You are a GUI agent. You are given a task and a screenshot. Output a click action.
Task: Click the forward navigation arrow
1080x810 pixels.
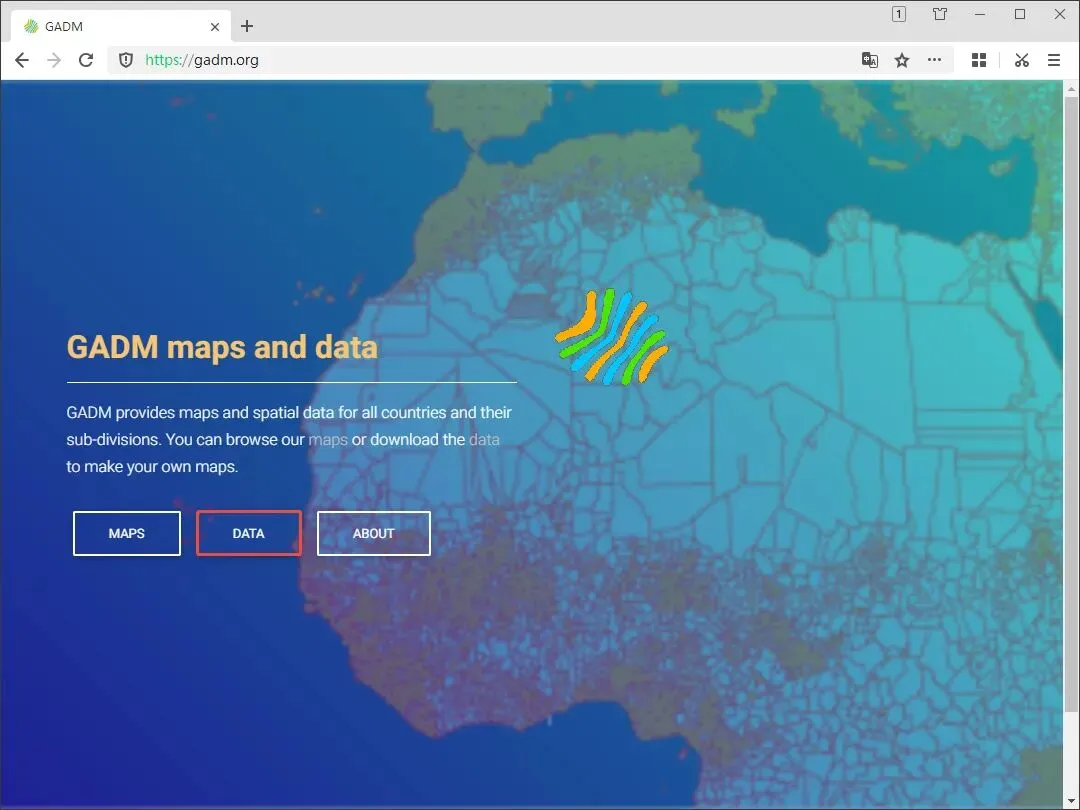coord(54,60)
